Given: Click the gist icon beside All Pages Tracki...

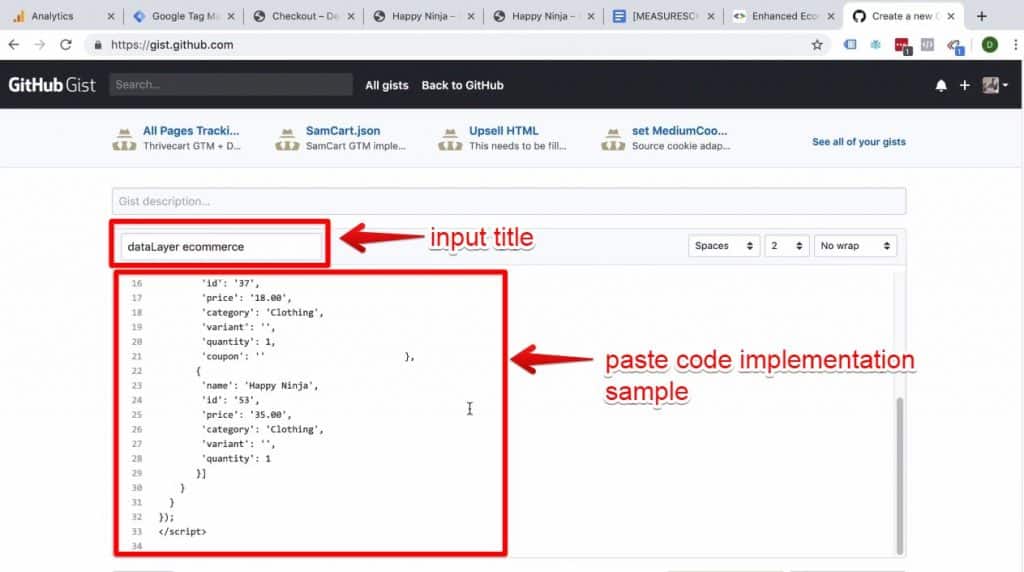Looking at the screenshot, I should (124, 138).
